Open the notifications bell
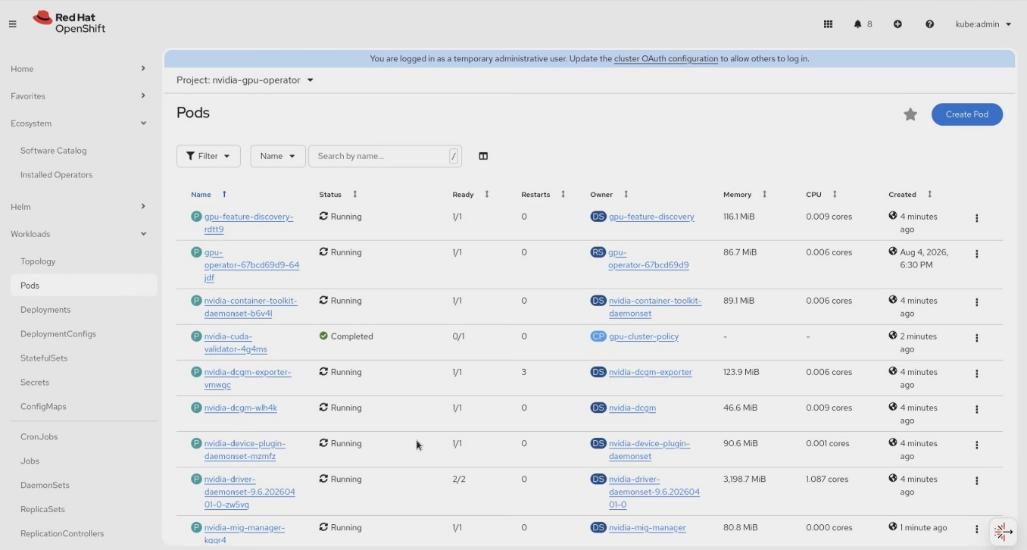The image size is (1027, 550). (x=857, y=24)
